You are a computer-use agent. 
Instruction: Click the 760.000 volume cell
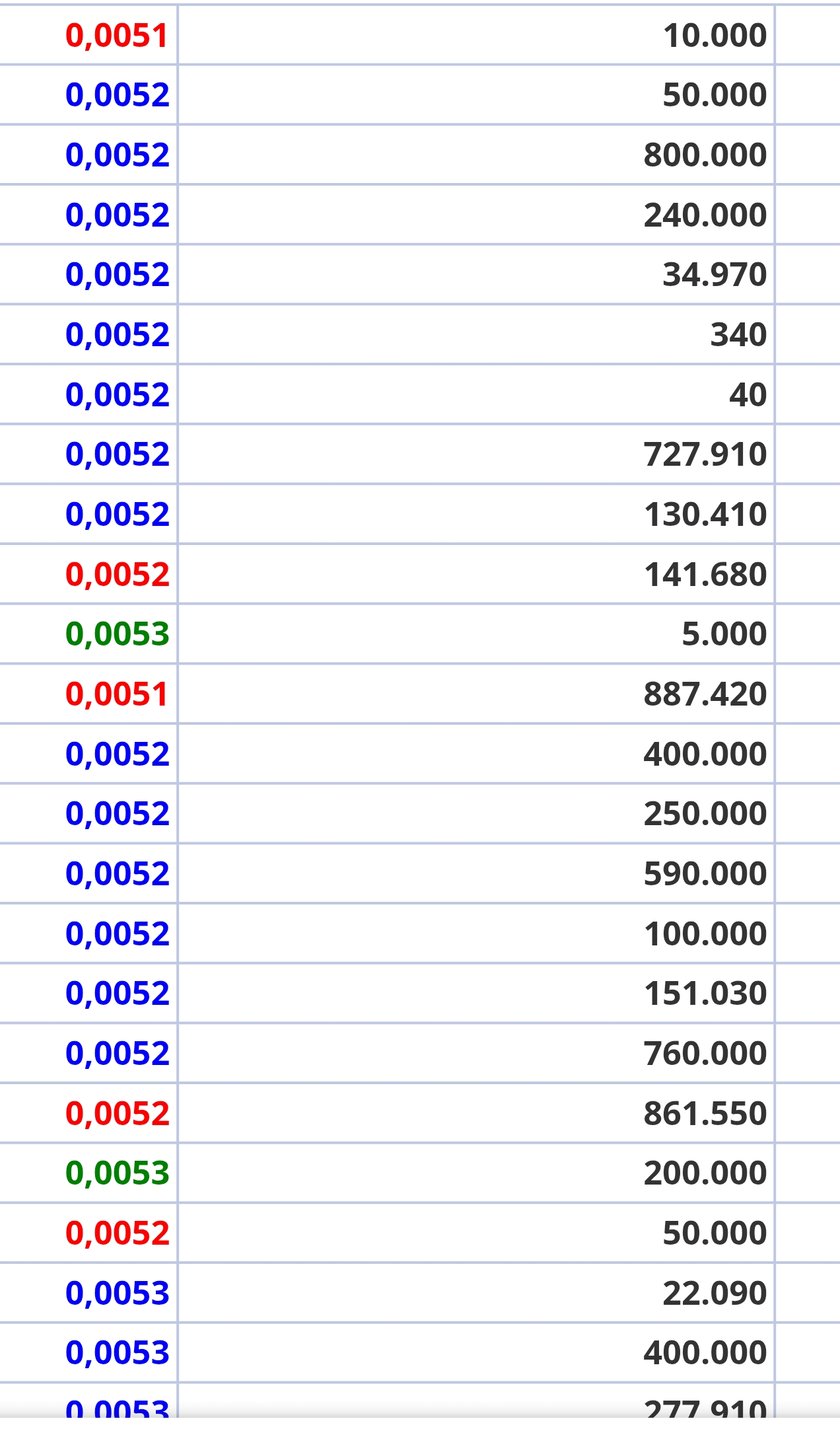click(705, 1053)
